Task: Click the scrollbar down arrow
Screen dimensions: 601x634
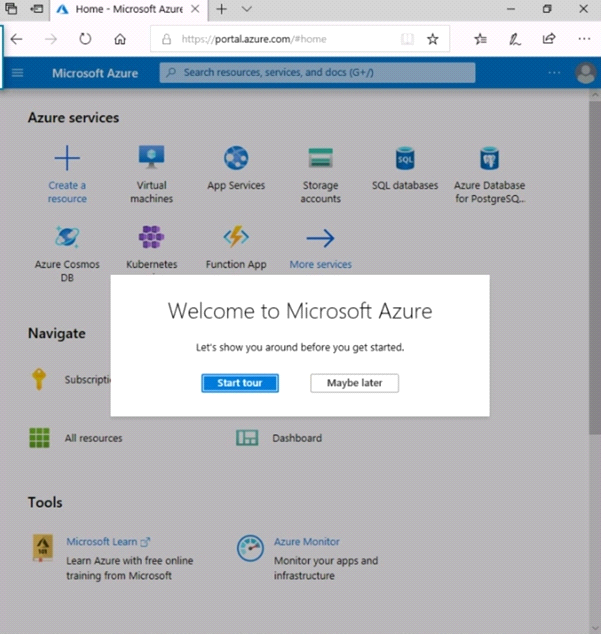Action: [x=595, y=628]
